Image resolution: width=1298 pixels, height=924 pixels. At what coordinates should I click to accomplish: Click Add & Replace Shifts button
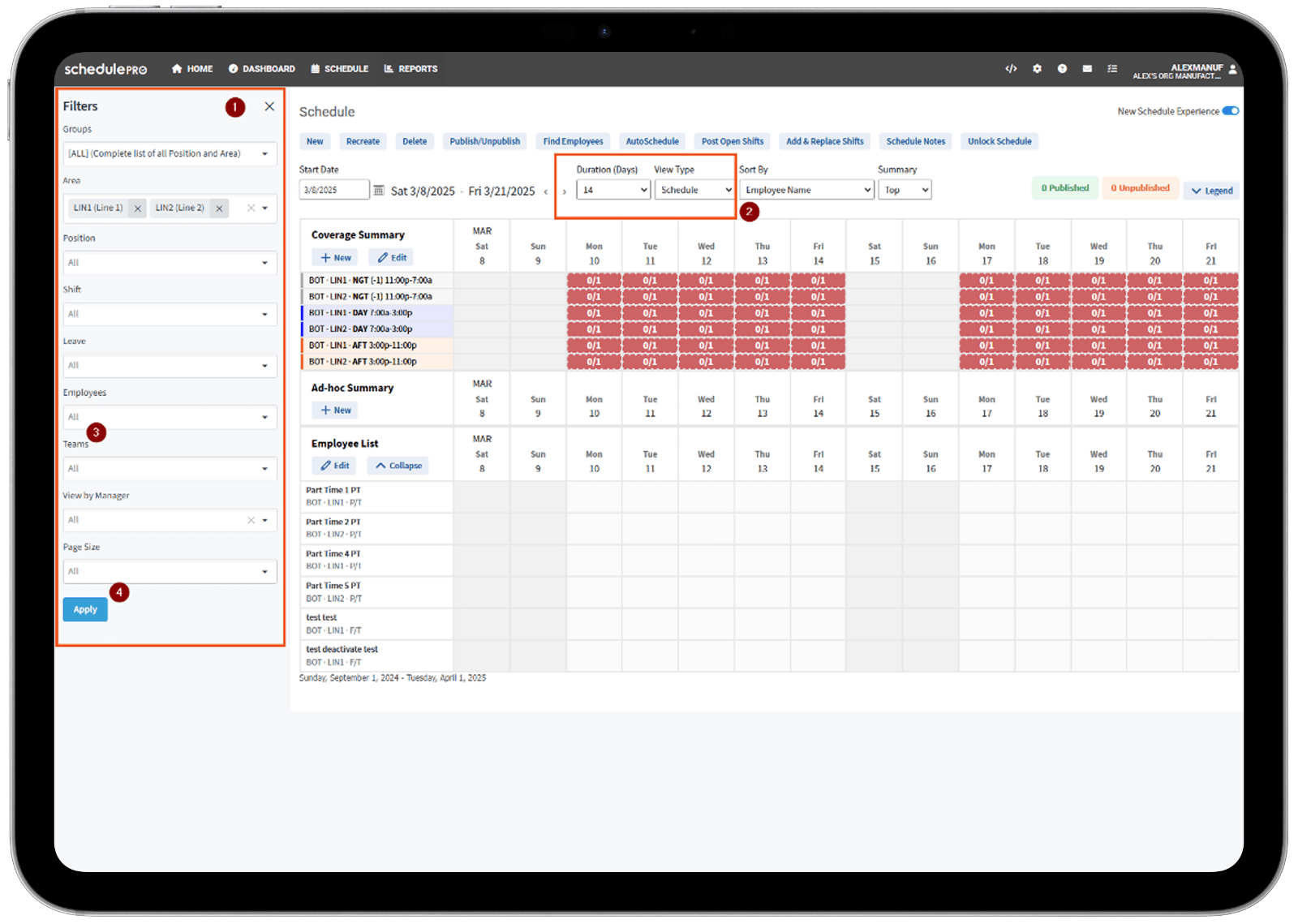click(825, 141)
